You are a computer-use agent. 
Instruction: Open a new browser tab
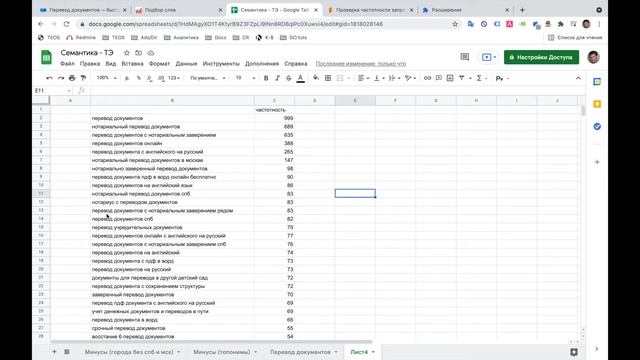522,10
